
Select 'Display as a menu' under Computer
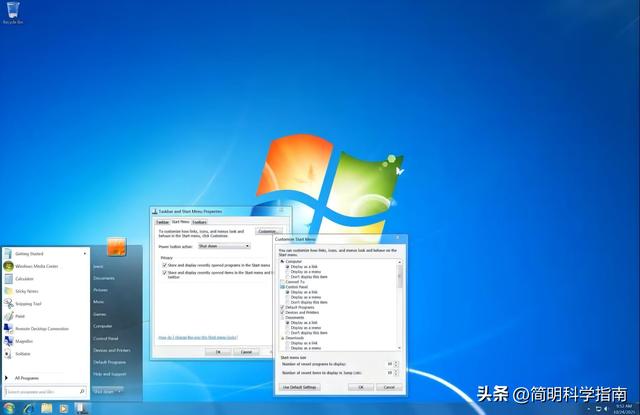(288, 272)
